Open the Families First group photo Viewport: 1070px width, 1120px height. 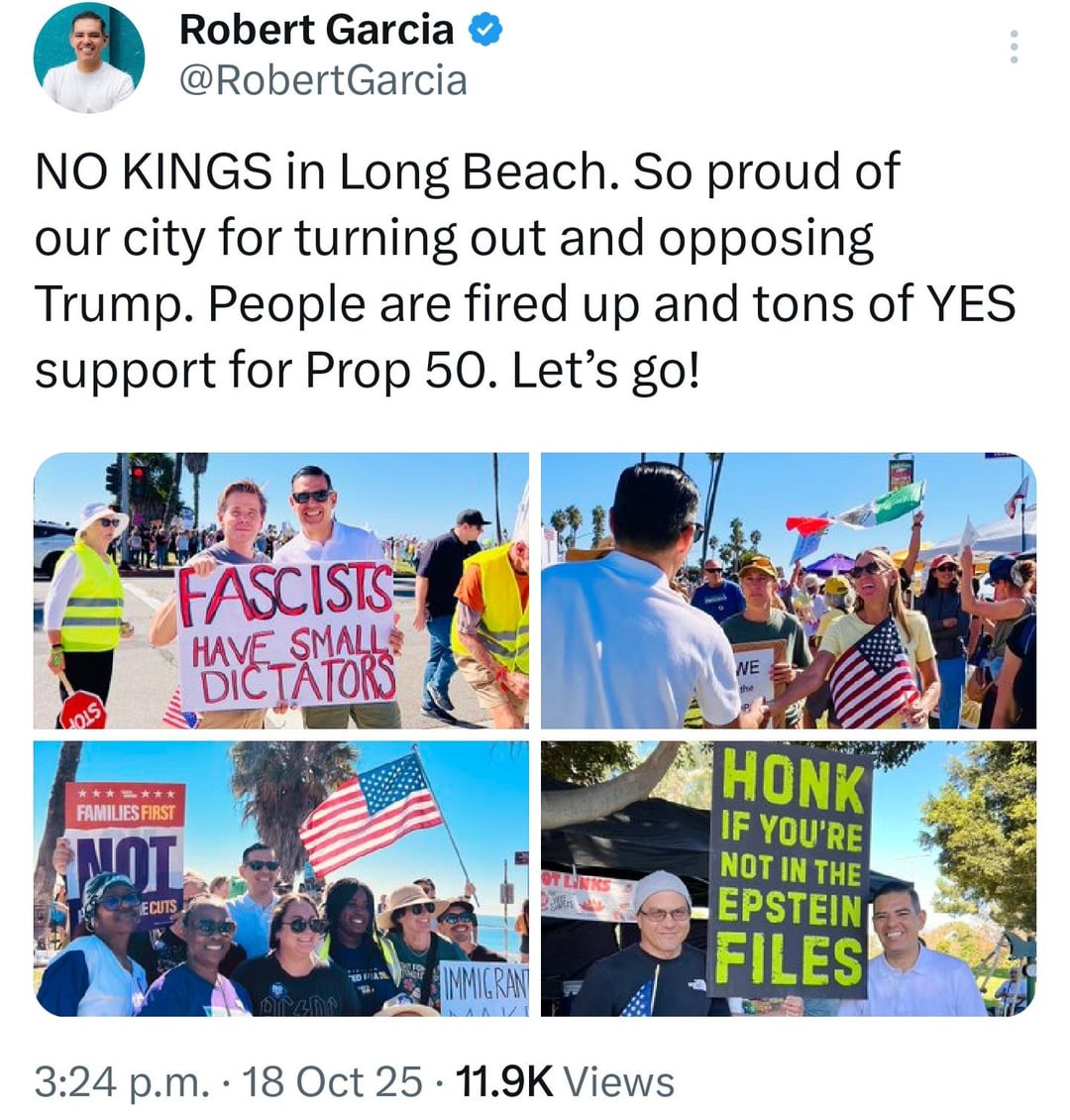(281, 878)
